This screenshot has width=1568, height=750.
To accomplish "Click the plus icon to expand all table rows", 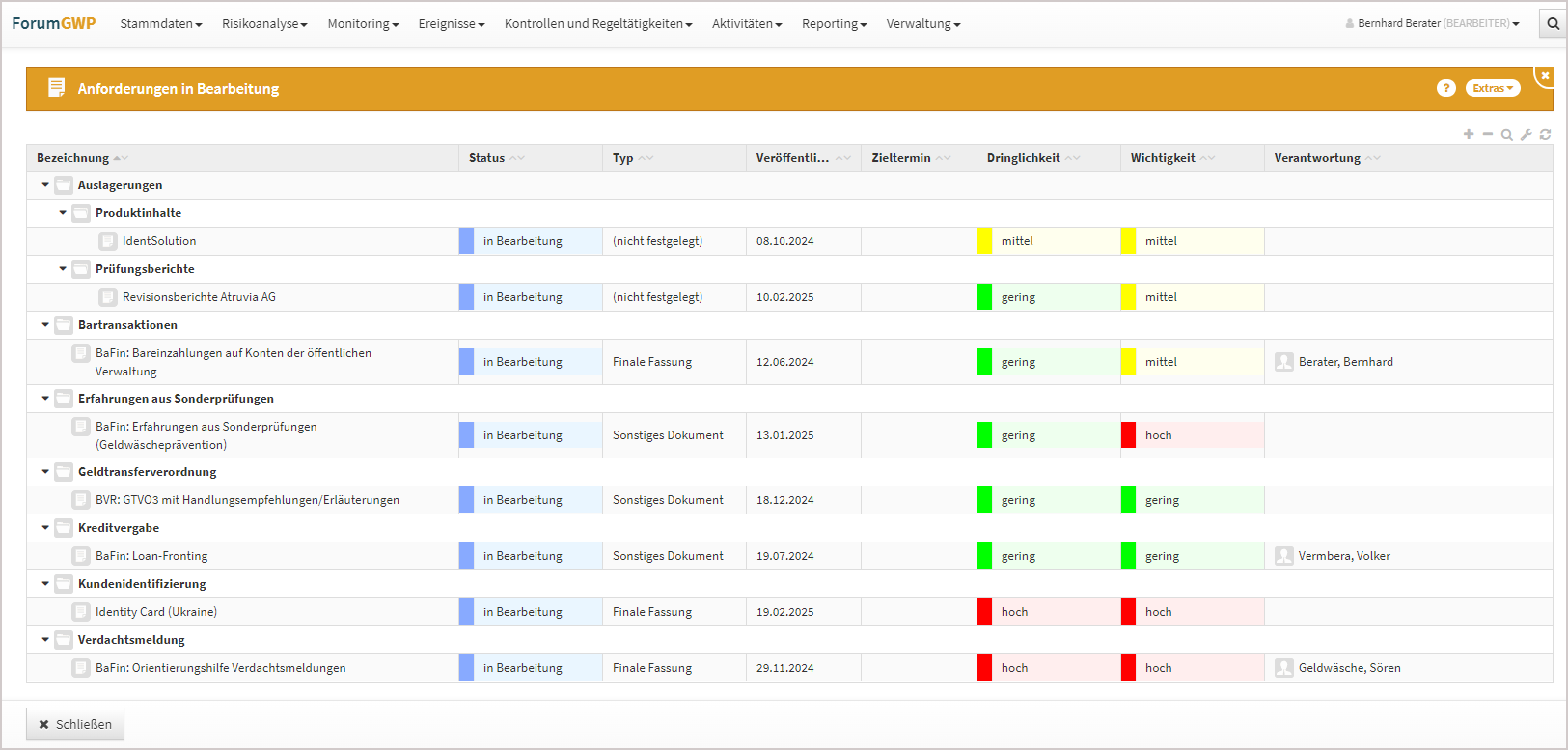I will tap(1469, 134).
